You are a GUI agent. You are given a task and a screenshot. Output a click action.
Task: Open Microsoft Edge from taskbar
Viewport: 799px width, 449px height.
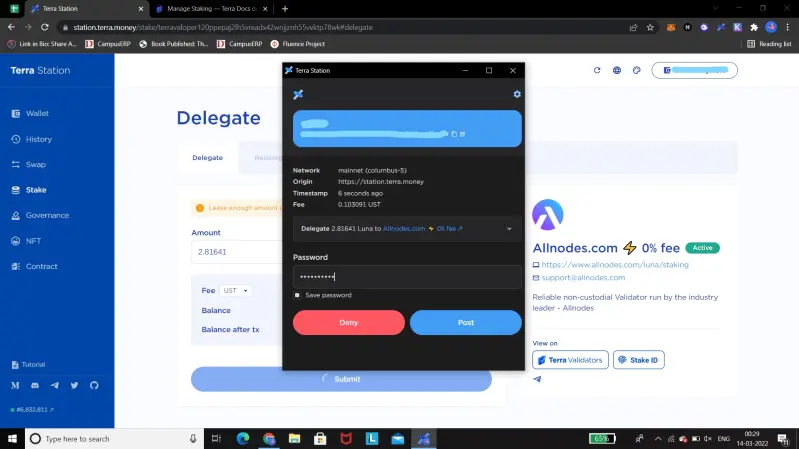[x=243, y=439]
